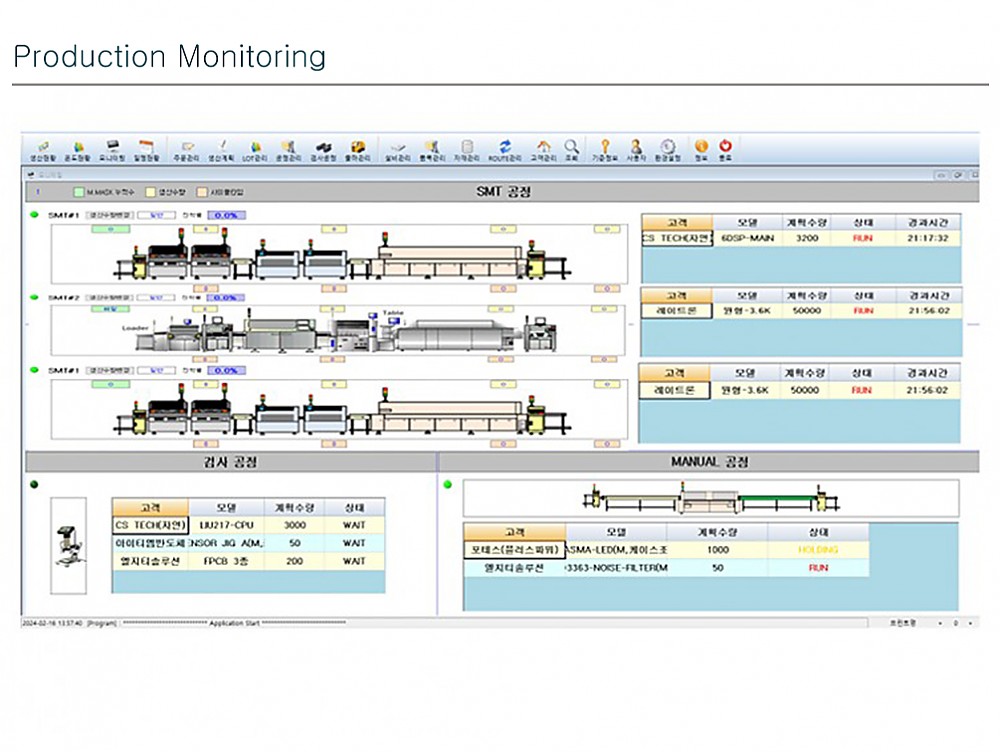This screenshot has width=1000, height=752.
Task: Click the 포테스 customer cell in MANUAL table
Action: [x=514, y=550]
